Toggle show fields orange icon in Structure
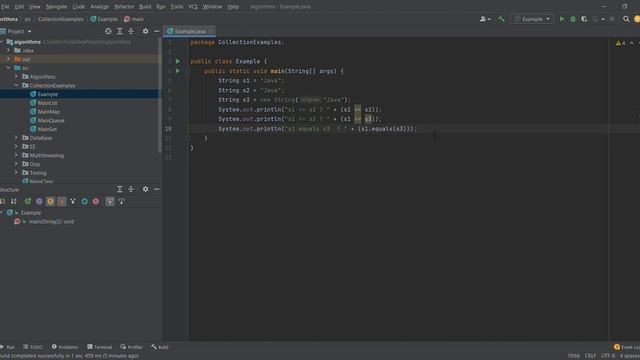This screenshot has height=360, width=640. (50, 201)
